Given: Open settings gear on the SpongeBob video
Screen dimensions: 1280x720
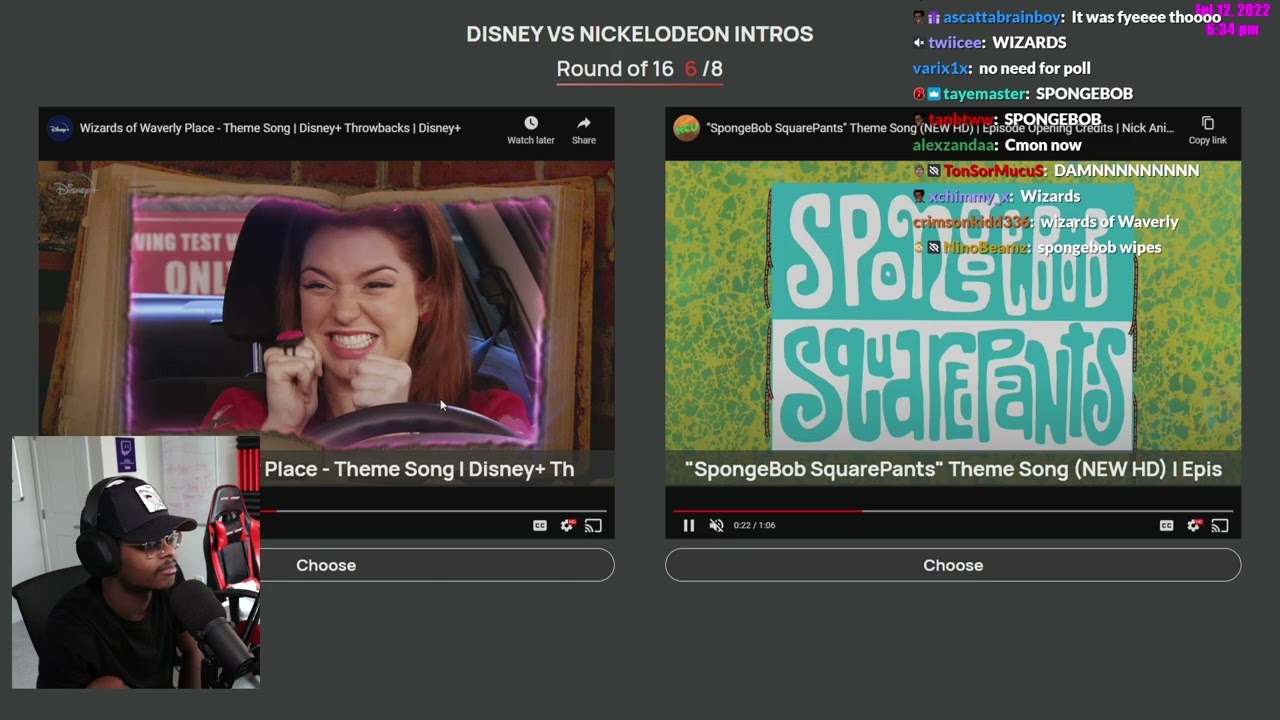Looking at the screenshot, I should click(x=1193, y=525).
